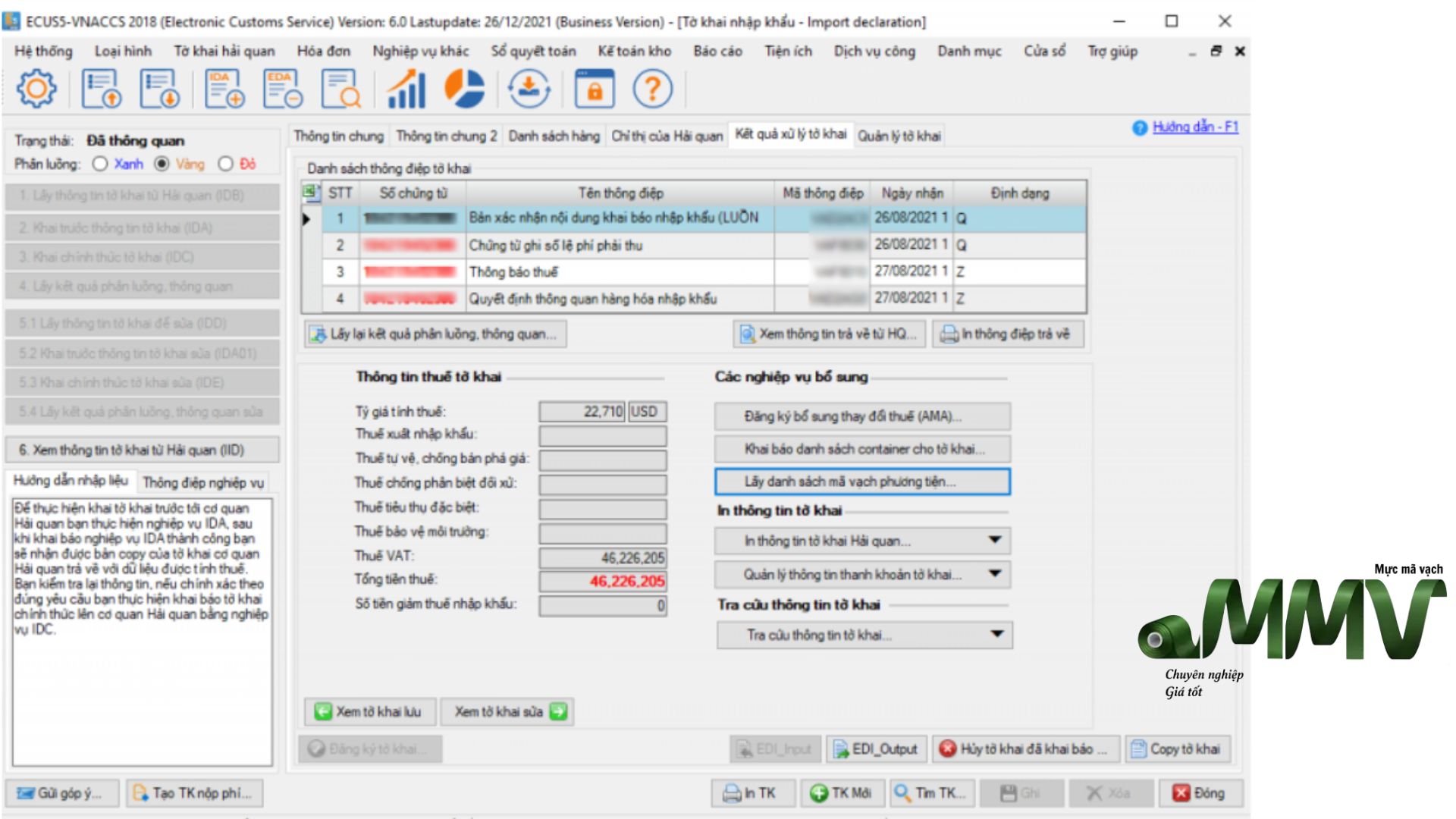Image resolution: width=1456 pixels, height=819 pixels.
Task: Click the download update toolbar icon
Action: (529, 89)
